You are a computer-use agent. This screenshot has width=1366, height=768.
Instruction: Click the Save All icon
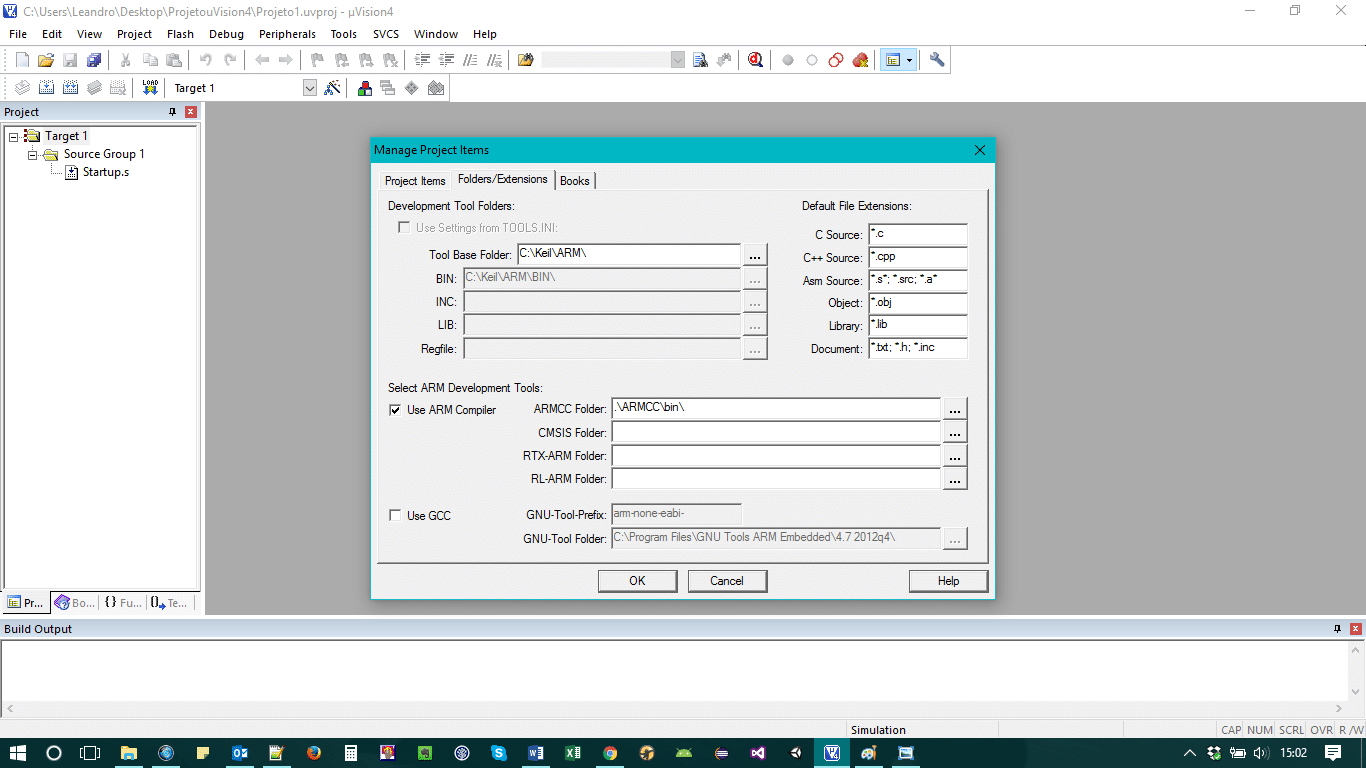tap(94, 60)
